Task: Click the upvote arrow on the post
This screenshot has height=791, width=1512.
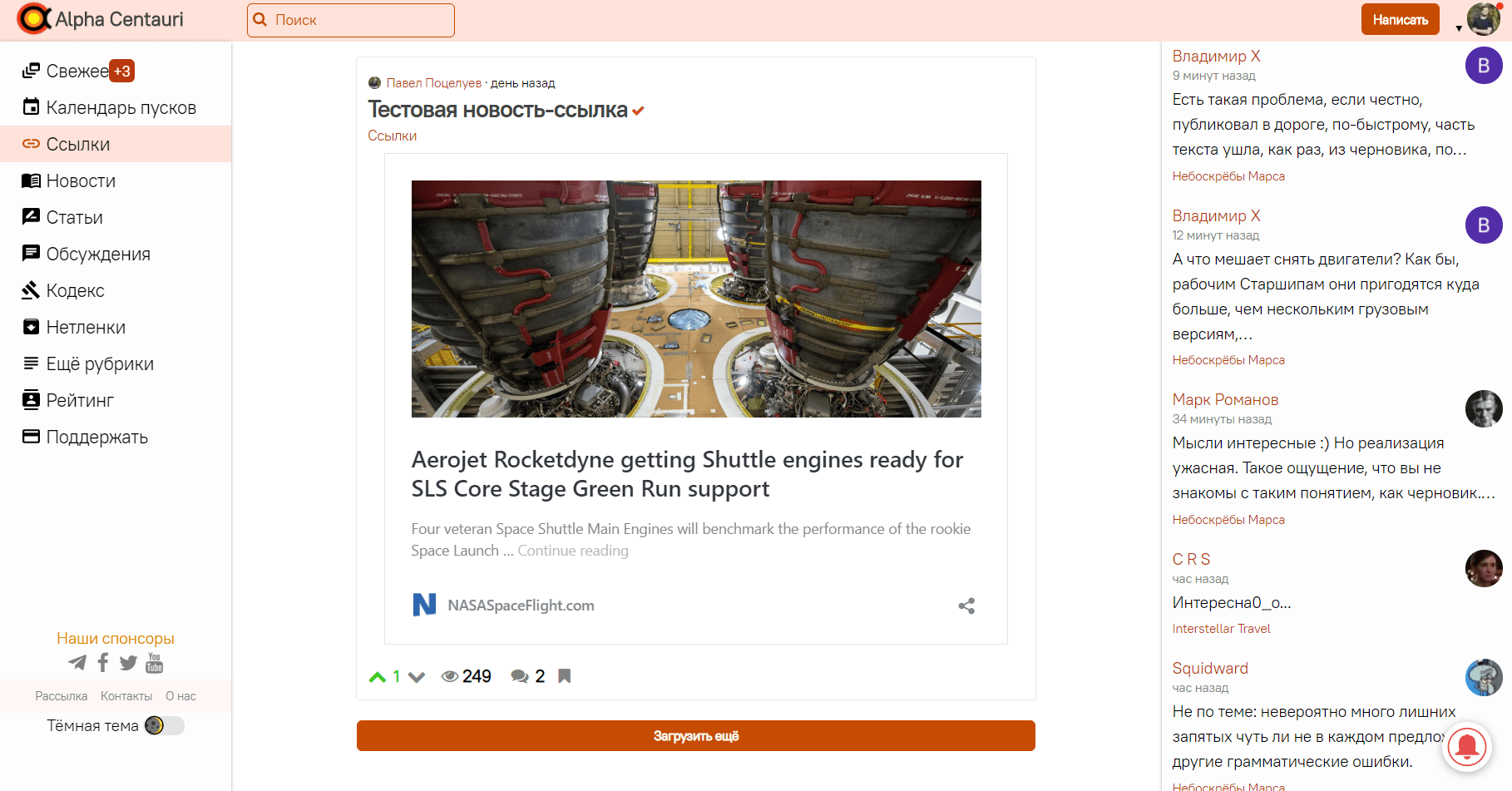Action: [378, 677]
